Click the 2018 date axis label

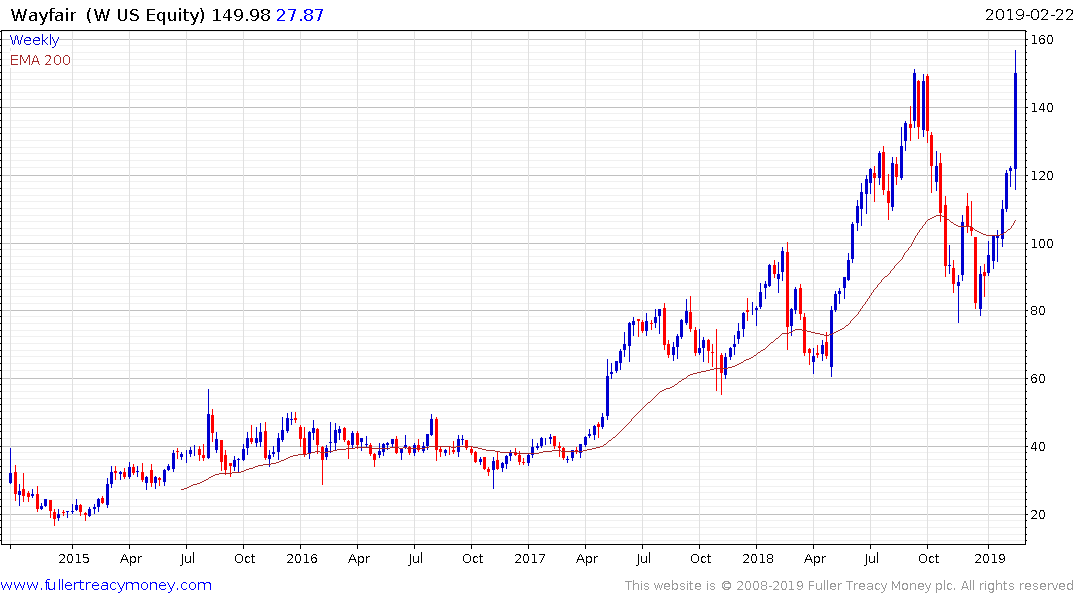click(758, 558)
